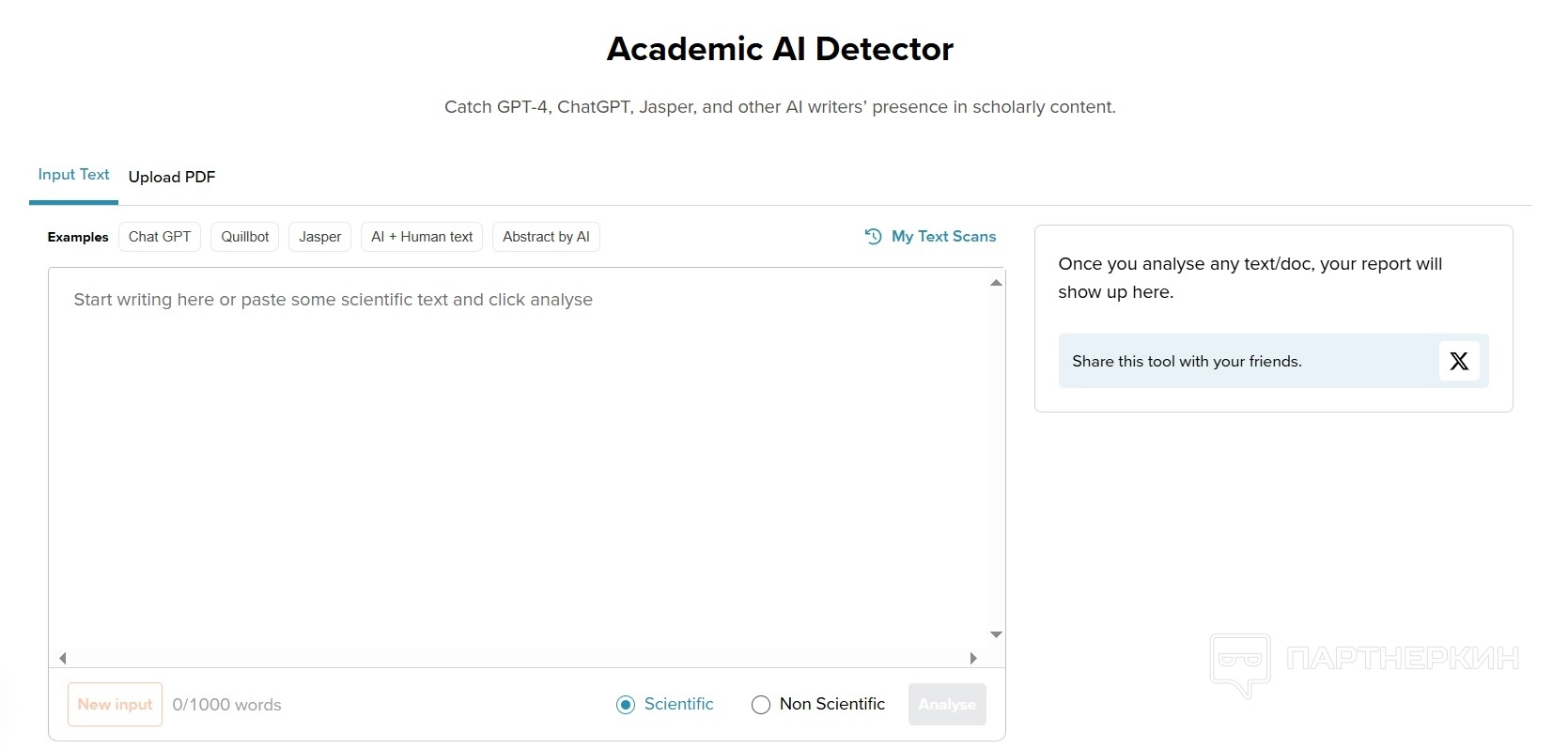Pick the Jasper example
This screenshot has height=749, width=1568.
[319, 237]
